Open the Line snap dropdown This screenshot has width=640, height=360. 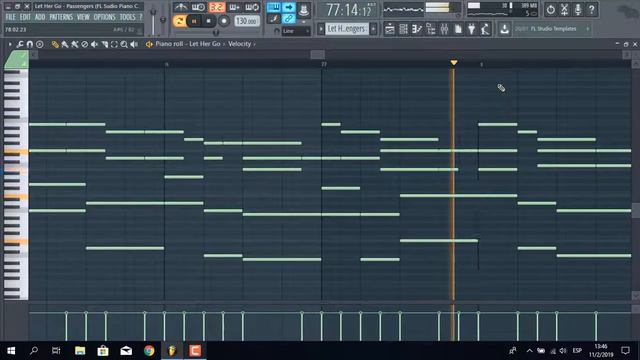[296, 31]
